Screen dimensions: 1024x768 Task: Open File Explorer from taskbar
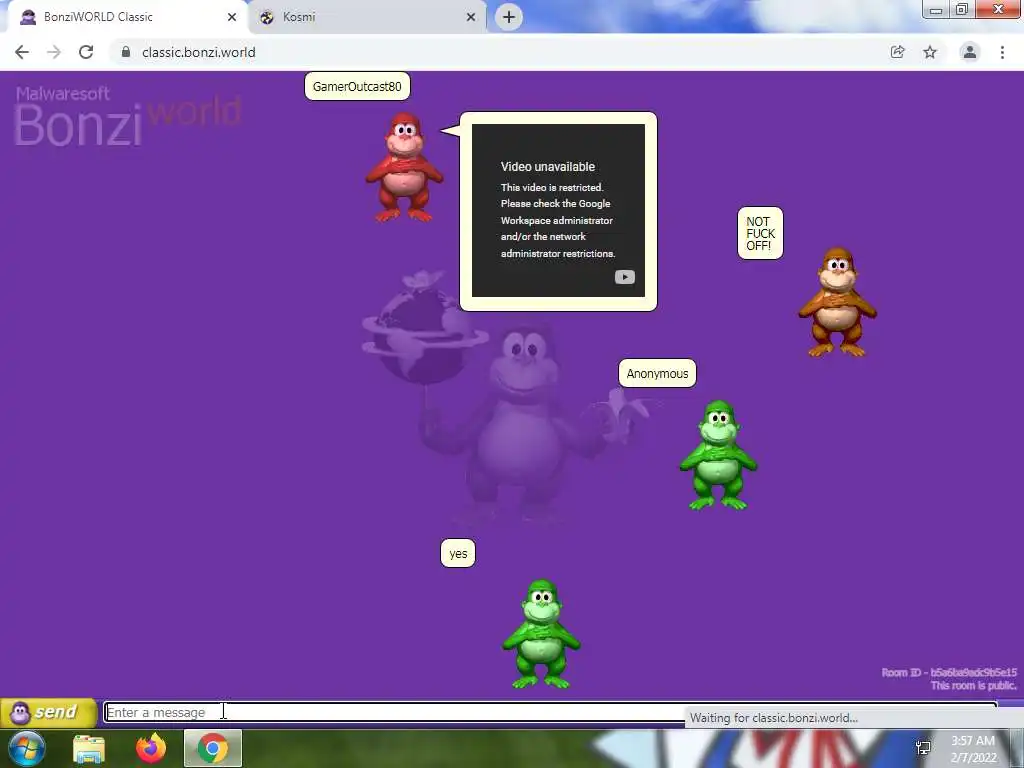click(89, 749)
